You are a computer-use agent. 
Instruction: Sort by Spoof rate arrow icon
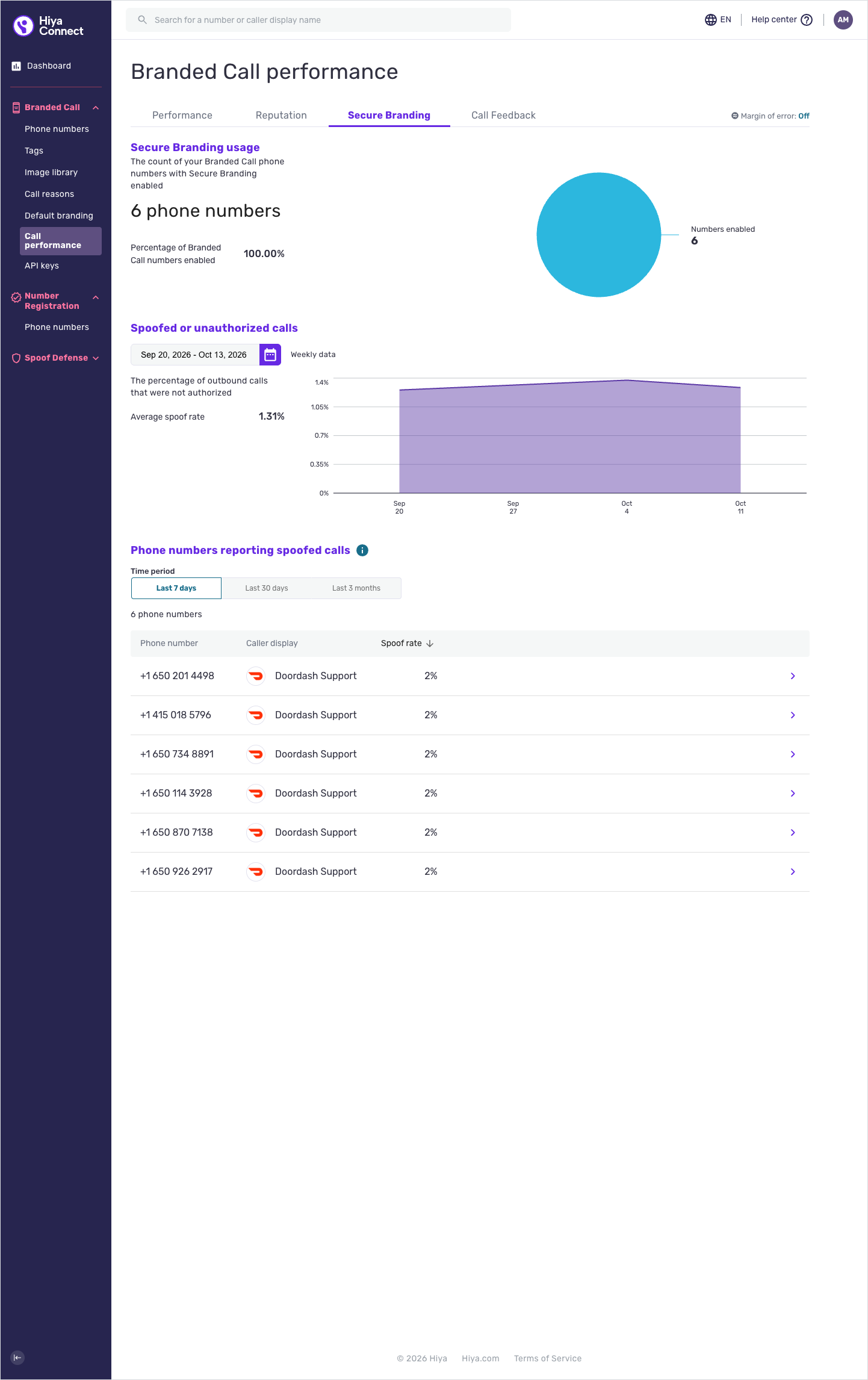430,644
